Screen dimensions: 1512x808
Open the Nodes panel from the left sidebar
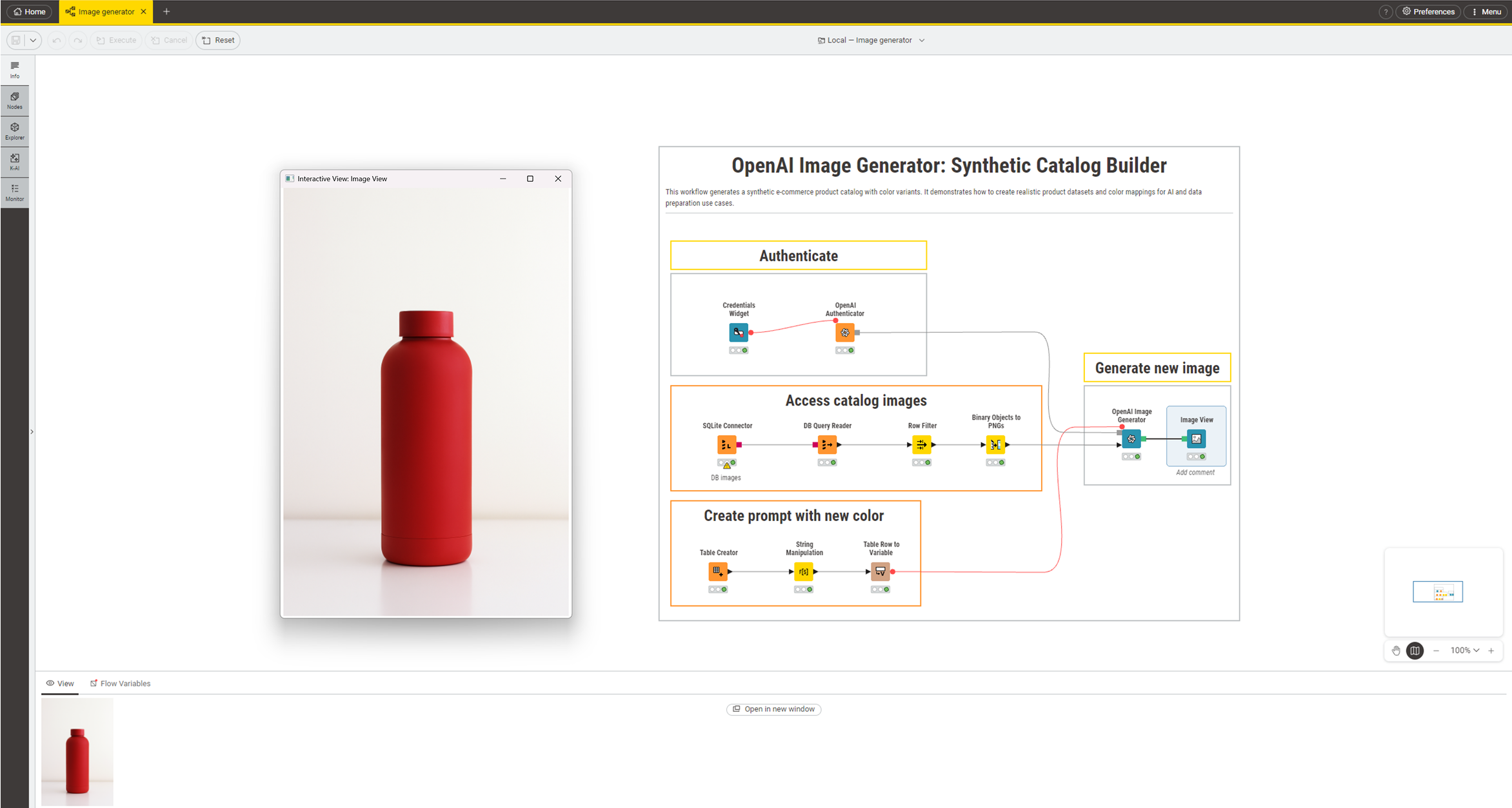click(14, 100)
